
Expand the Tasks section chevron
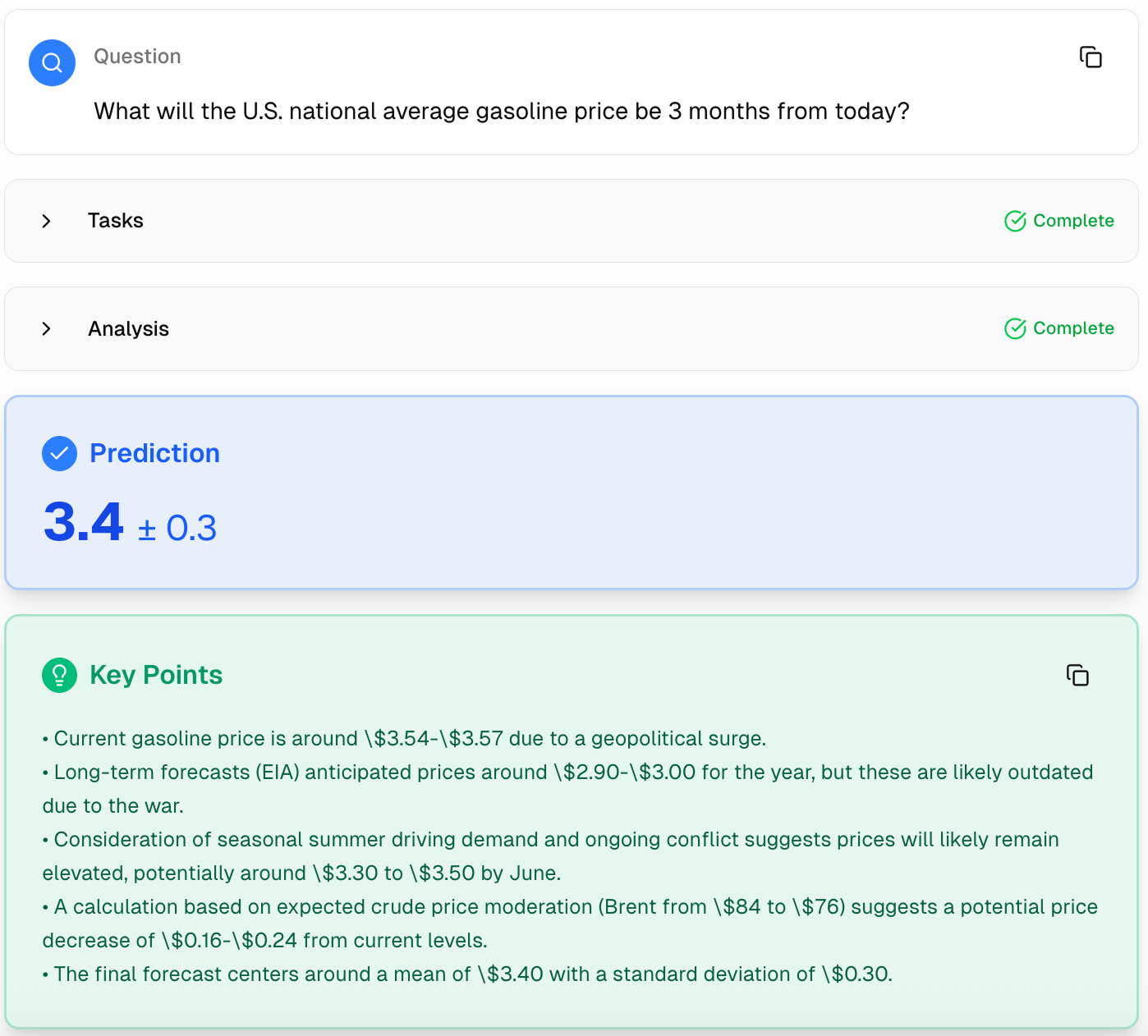point(47,221)
